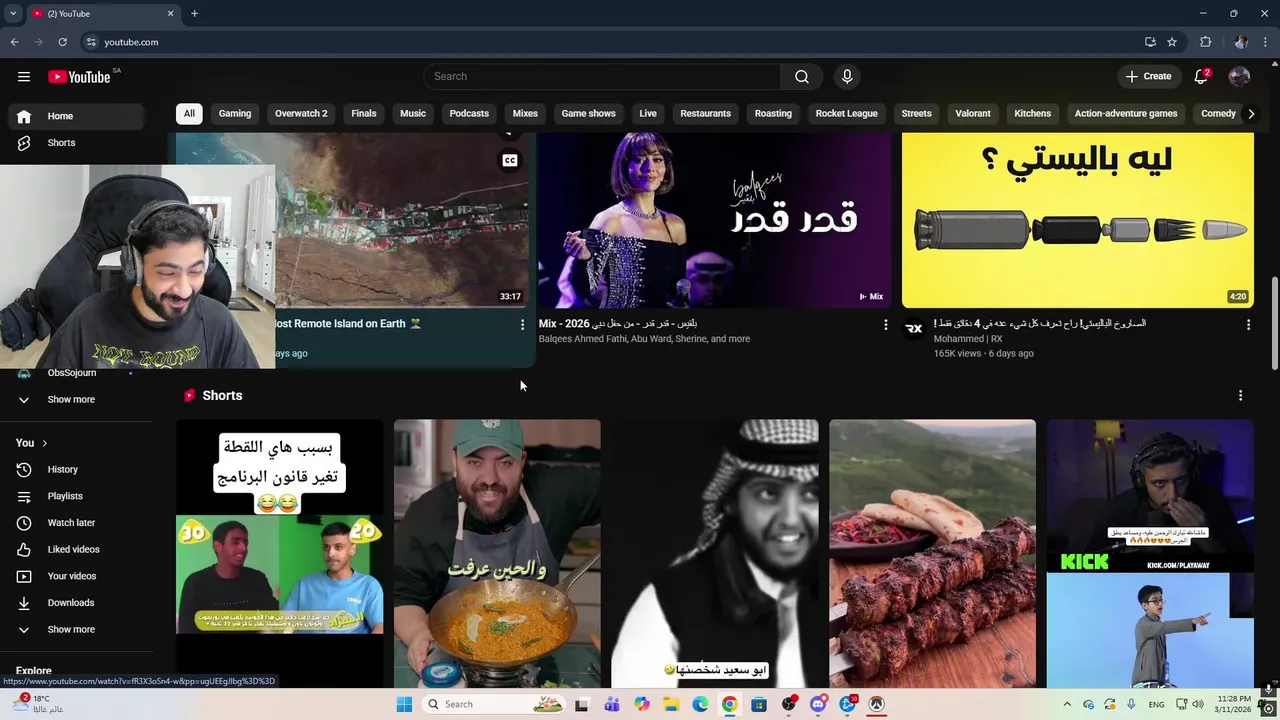Screen dimensions: 1280x720
Task: Select the Podcasts filter chip
Action: pyautogui.click(x=469, y=114)
